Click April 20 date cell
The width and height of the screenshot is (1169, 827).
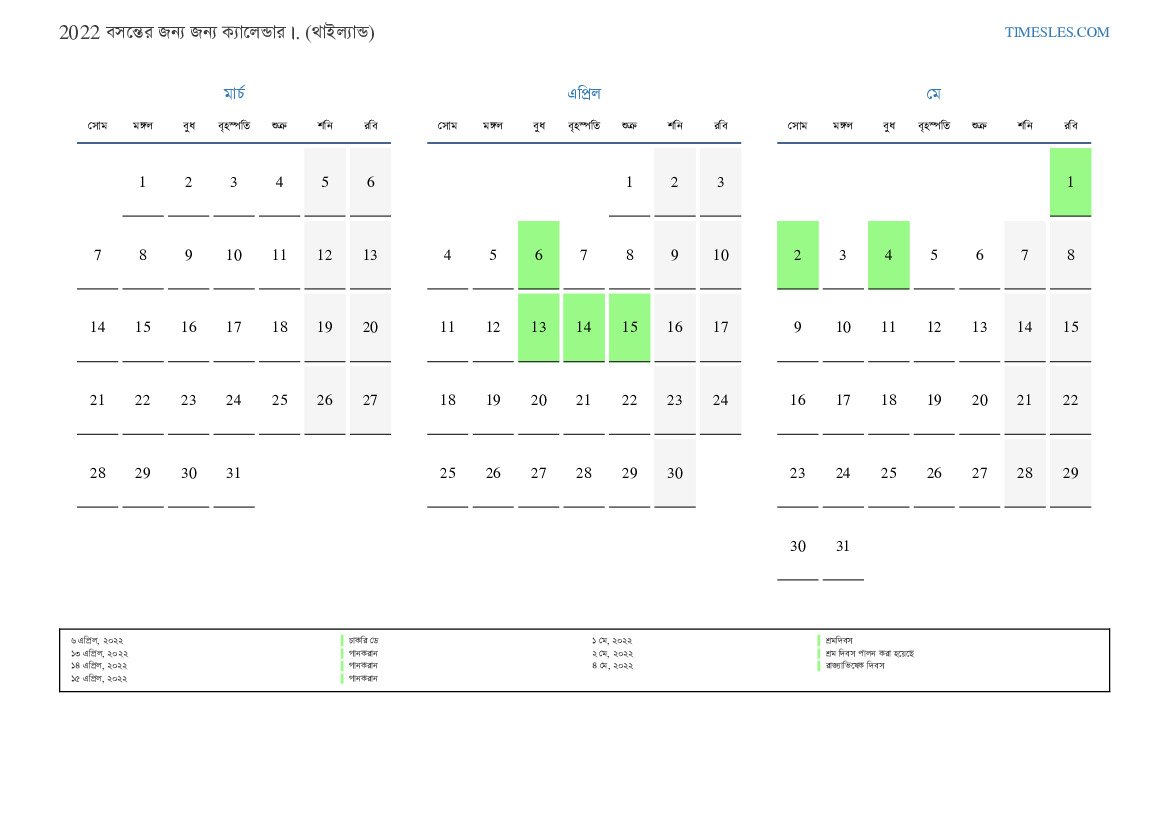click(538, 400)
